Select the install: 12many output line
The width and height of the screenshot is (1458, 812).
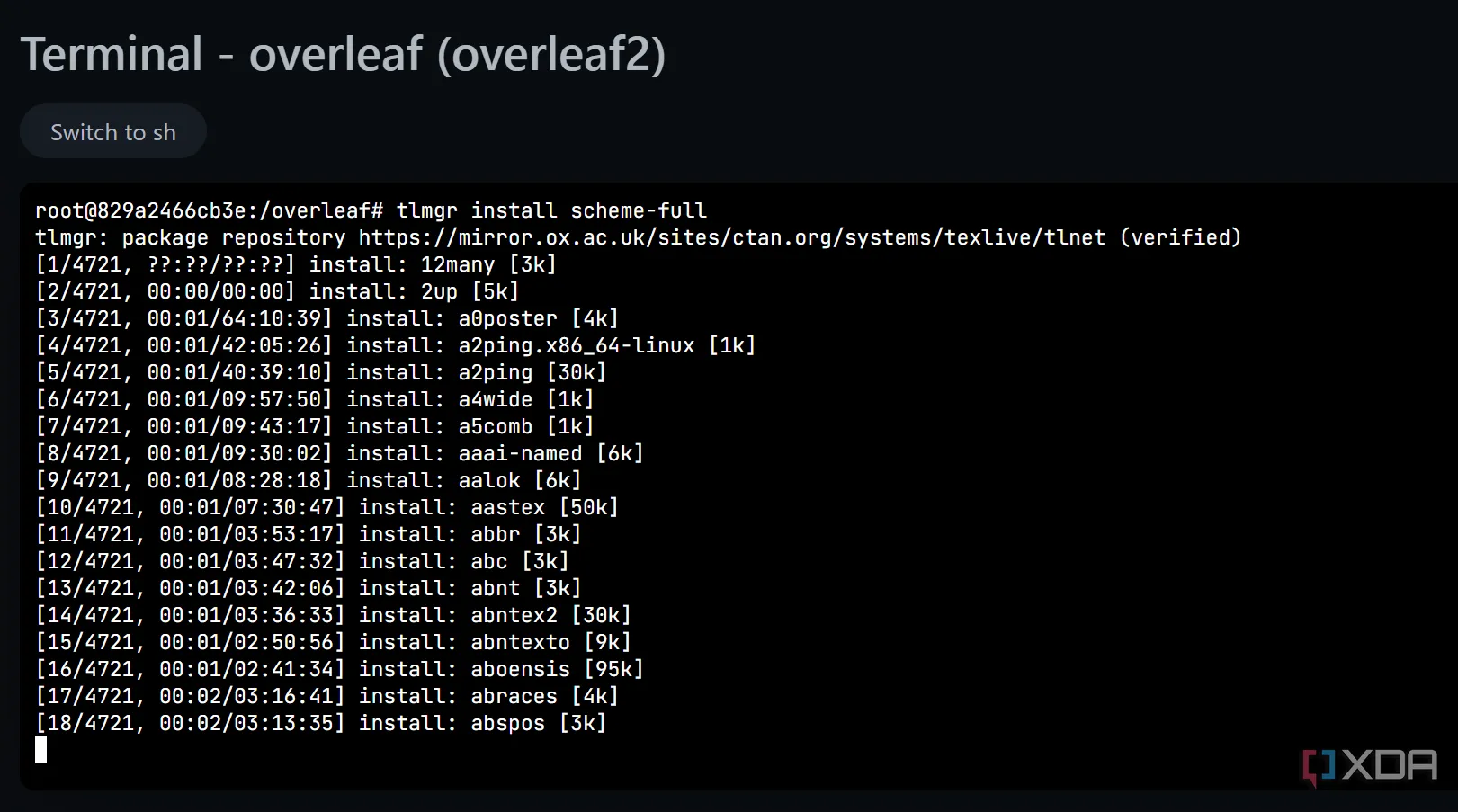point(295,263)
